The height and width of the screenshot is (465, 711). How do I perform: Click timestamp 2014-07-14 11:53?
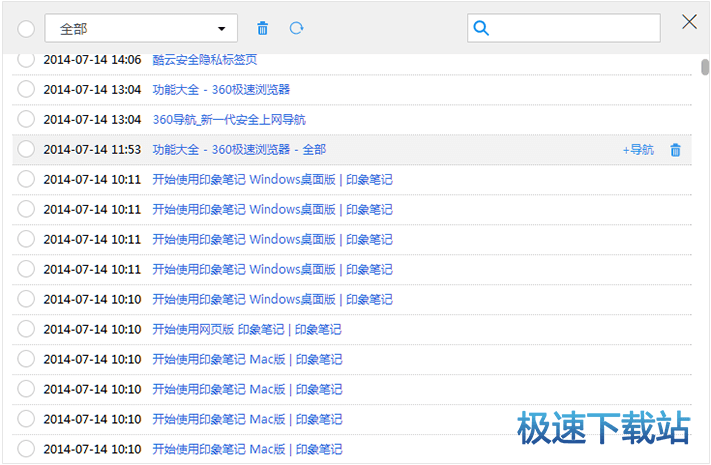click(92, 149)
